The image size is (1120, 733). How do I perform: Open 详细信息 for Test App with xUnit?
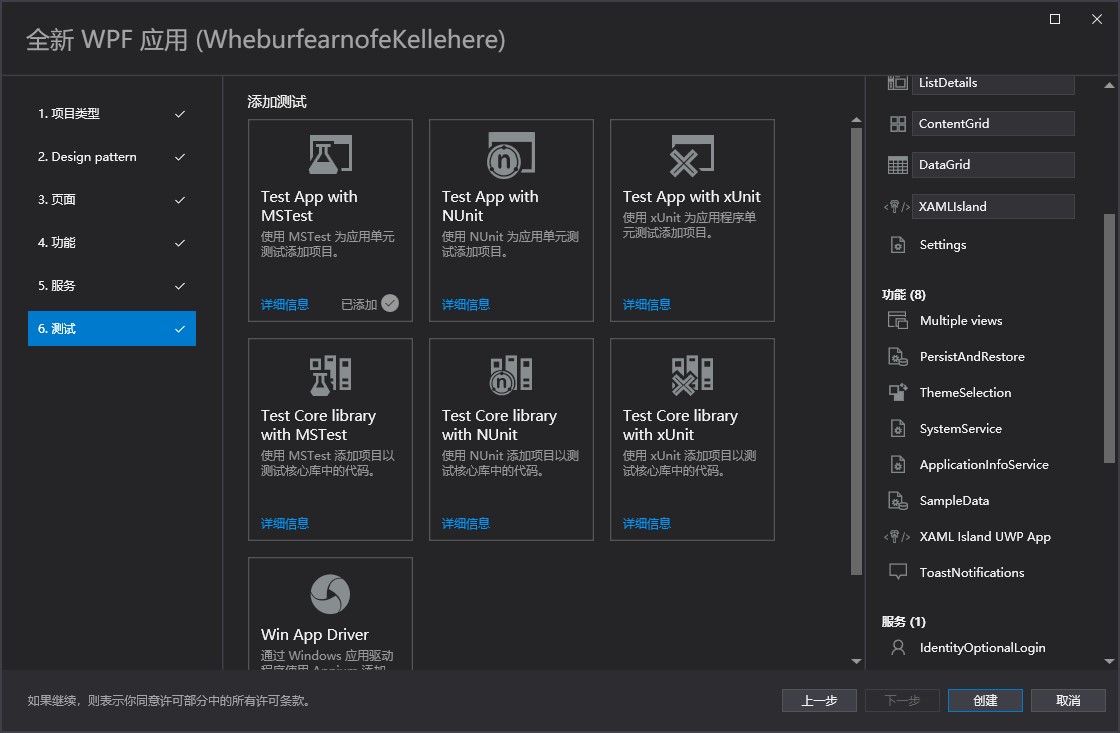coord(646,305)
